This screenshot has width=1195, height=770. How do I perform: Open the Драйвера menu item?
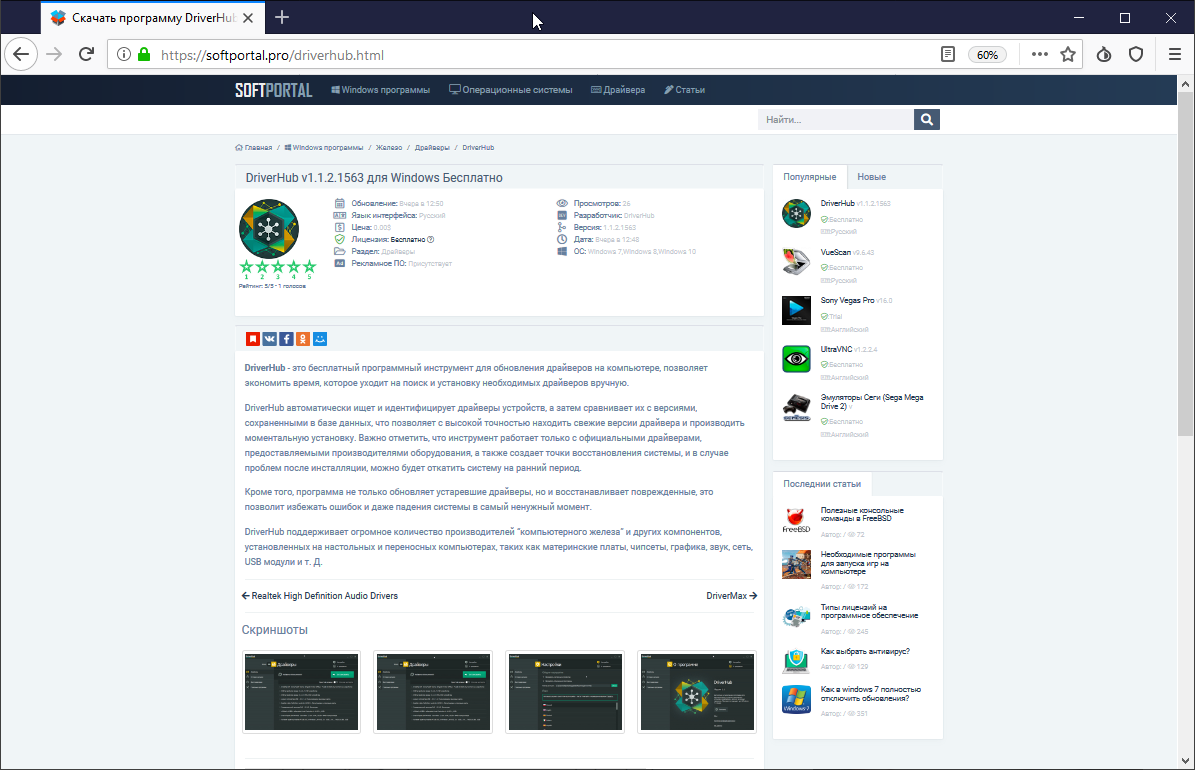[x=618, y=90]
